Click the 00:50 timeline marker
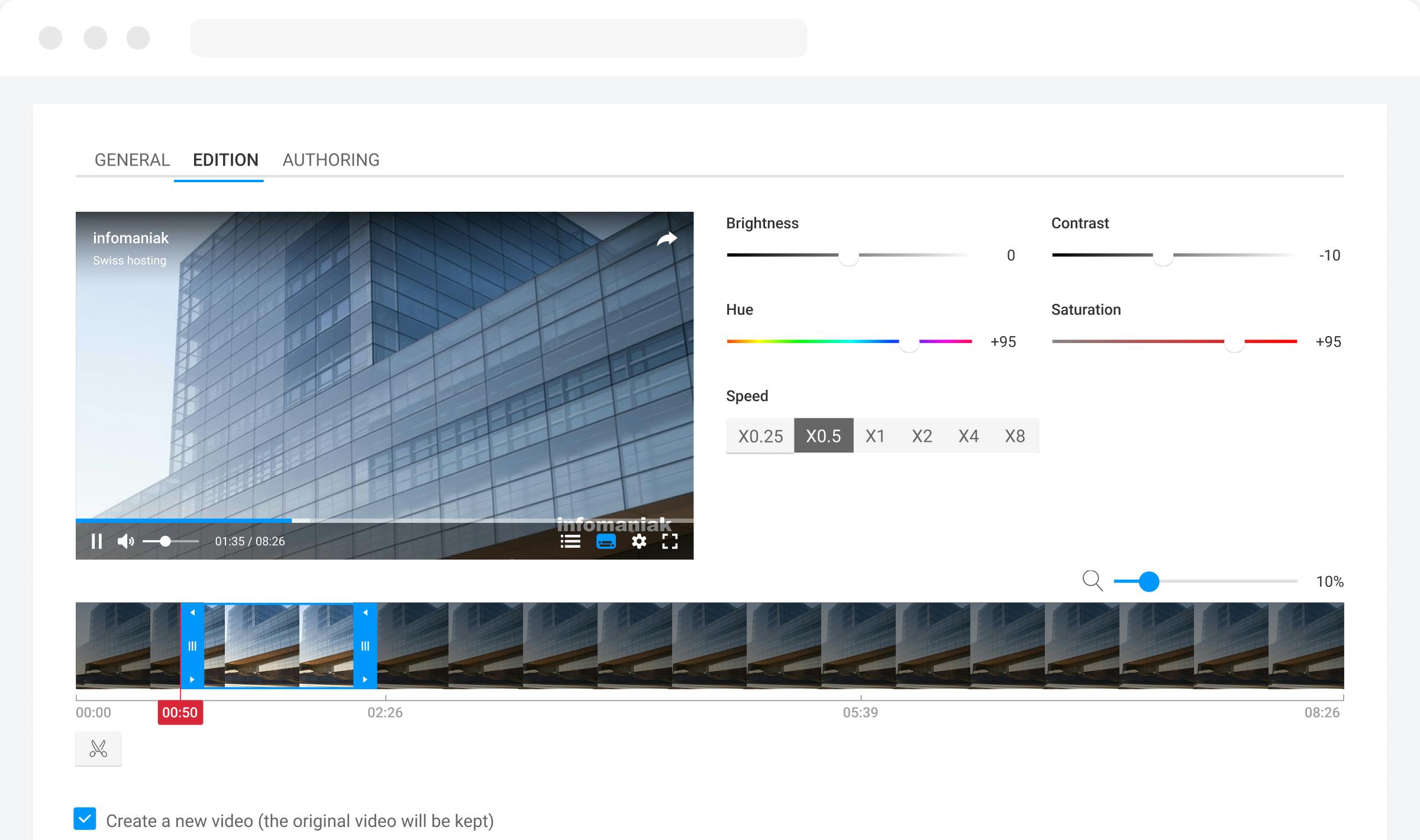This screenshot has width=1420, height=840. coord(180,713)
